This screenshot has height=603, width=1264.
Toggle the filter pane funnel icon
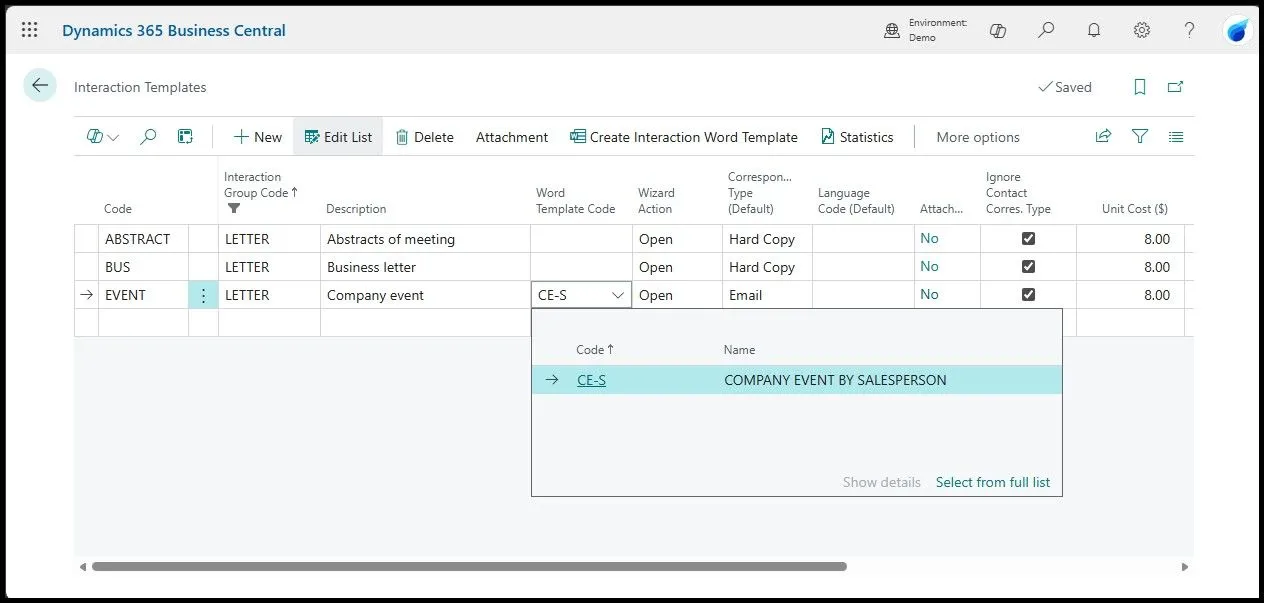[1140, 137]
